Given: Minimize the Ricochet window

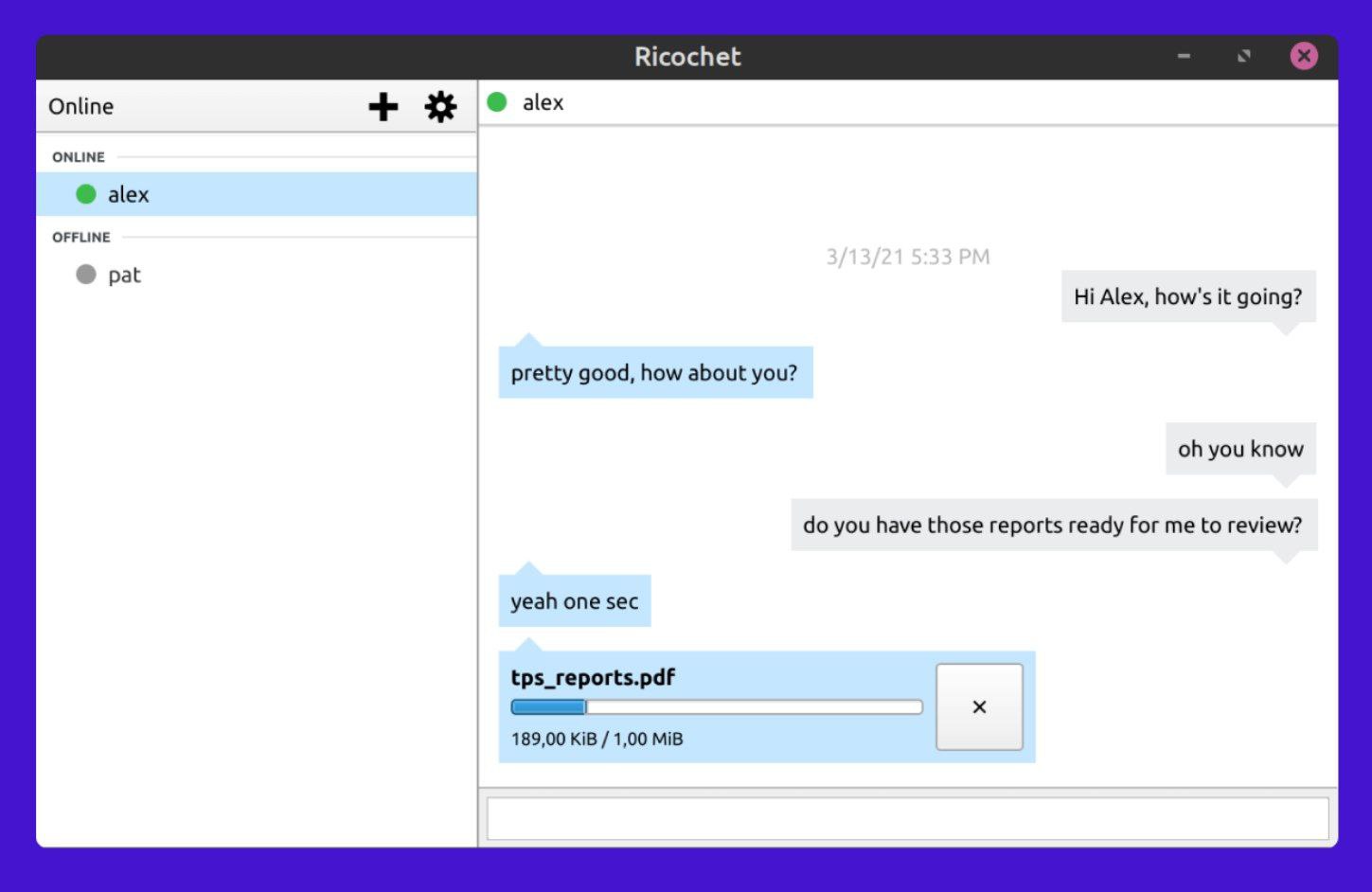Looking at the screenshot, I should pyautogui.click(x=1184, y=56).
